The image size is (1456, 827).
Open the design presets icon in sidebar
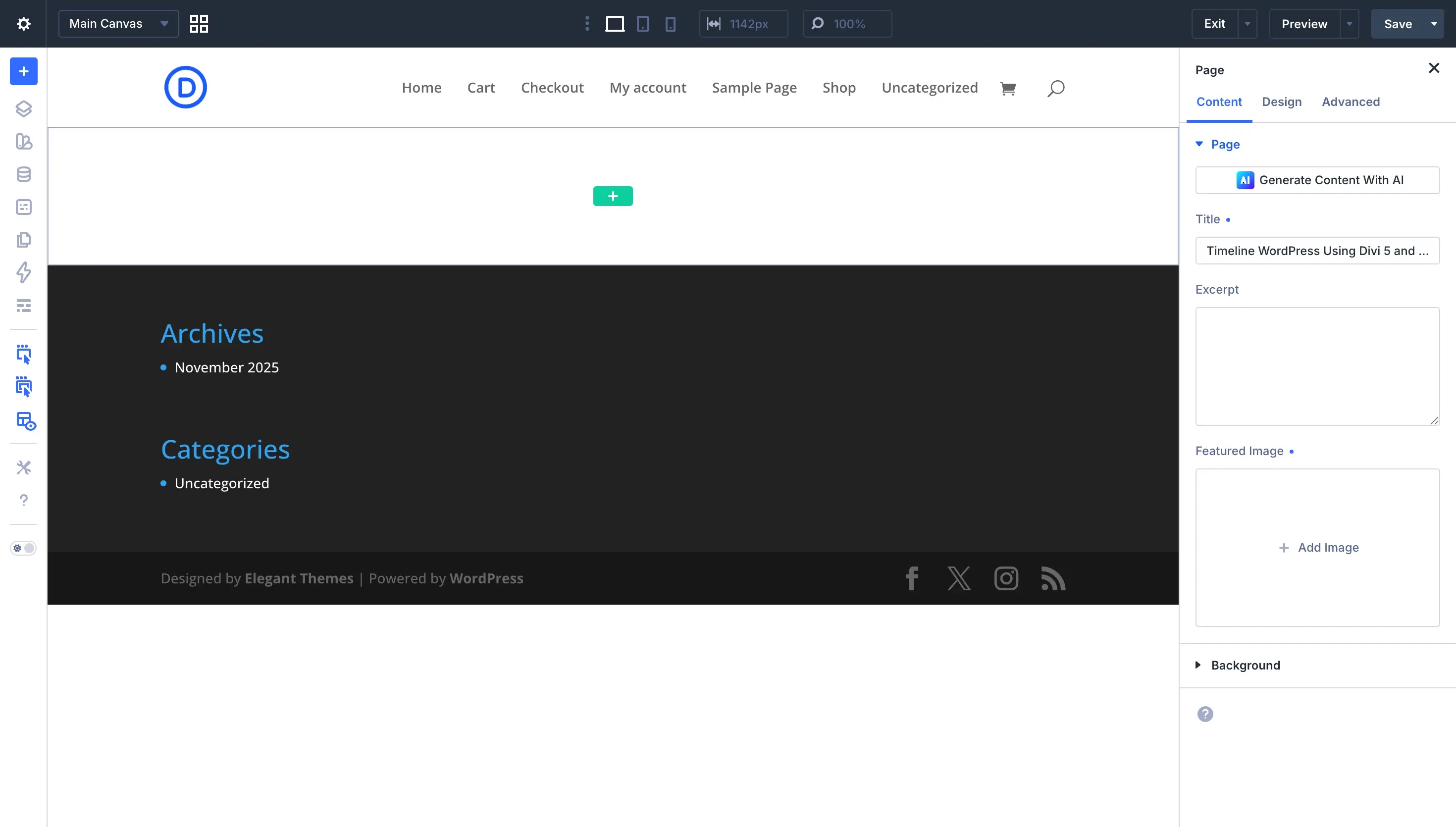pyautogui.click(x=23, y=142)
